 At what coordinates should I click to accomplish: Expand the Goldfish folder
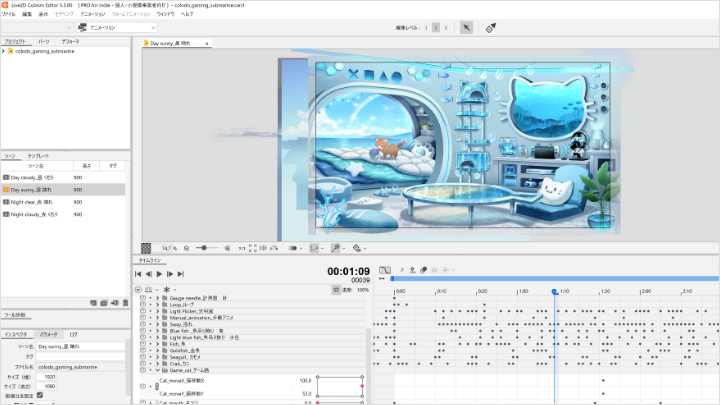coord(158,351)
